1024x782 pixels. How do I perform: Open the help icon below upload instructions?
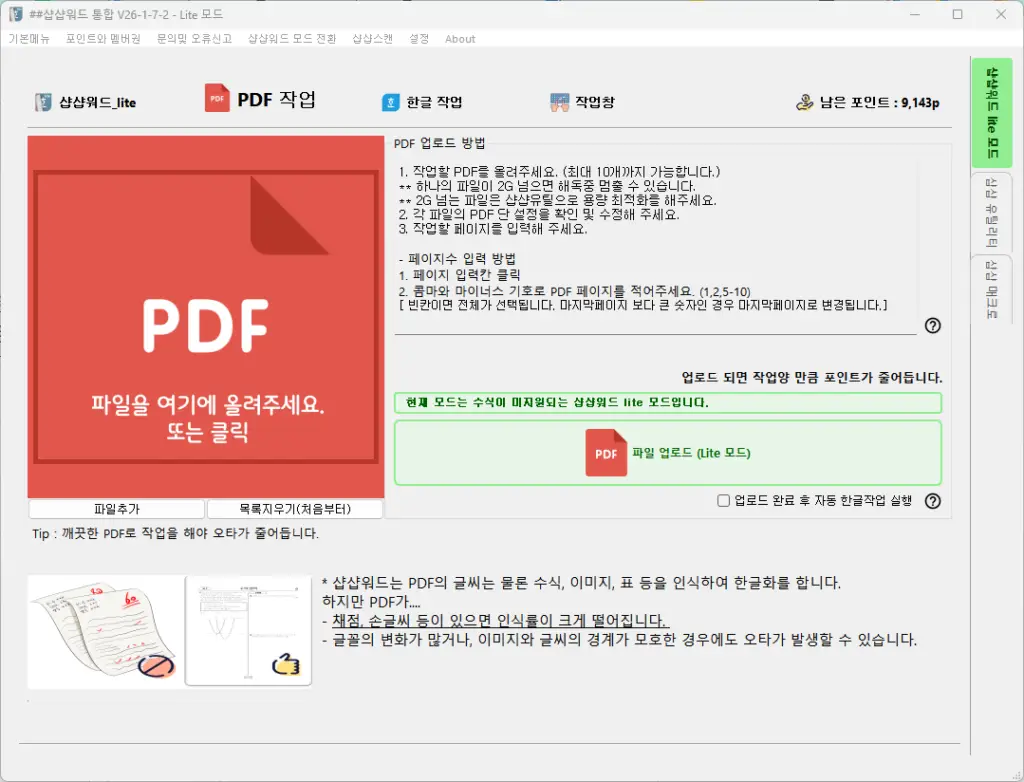point(932,325)
